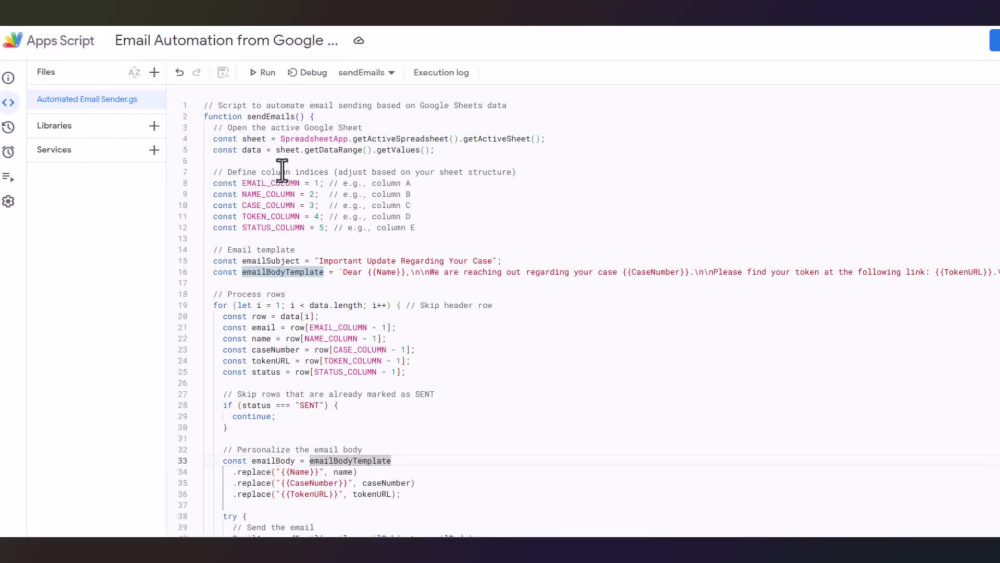Undo the last edit
1000x563 pixels.
[x=179, y=72]
